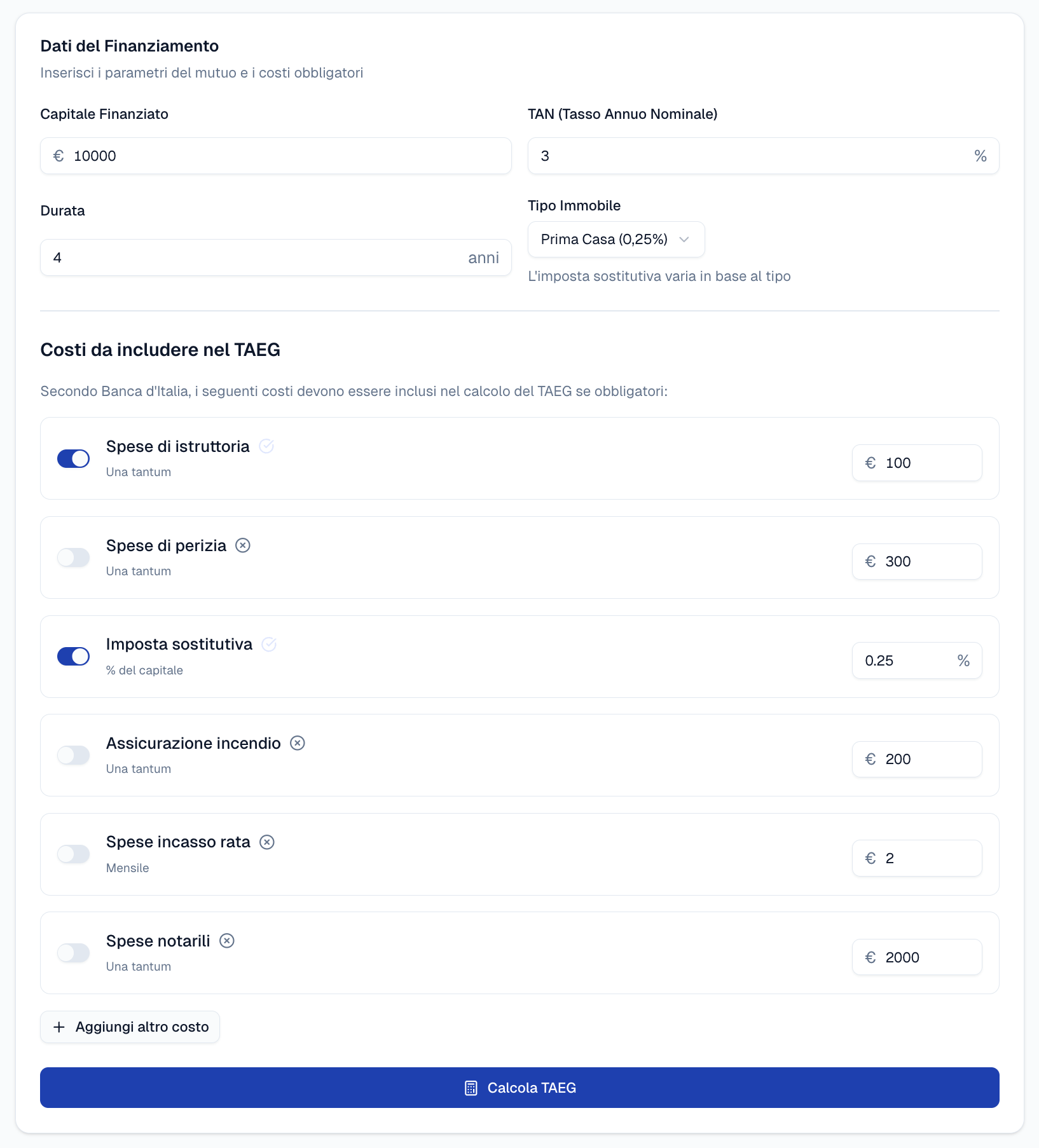
Task: Click the x-circle icon next to Spese notarili
Action: click(x=227, y=941)
